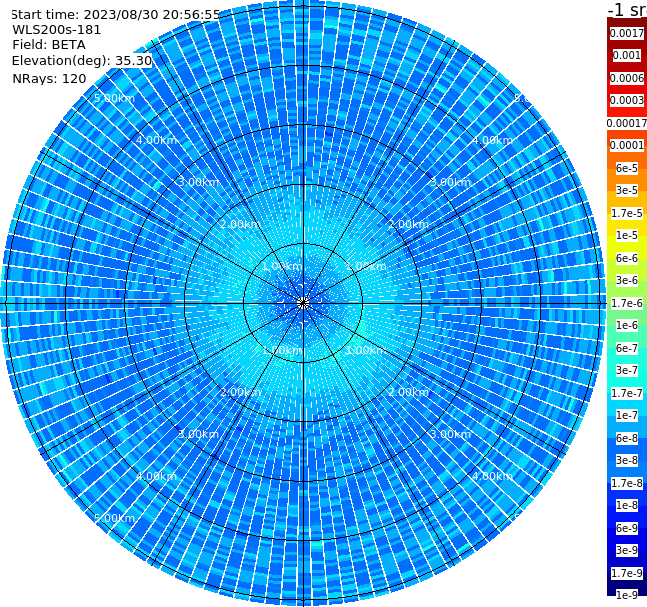Click the 1e-8 colorbar label
This screenshot has width=647, height=607.
(x=627, y=505)
